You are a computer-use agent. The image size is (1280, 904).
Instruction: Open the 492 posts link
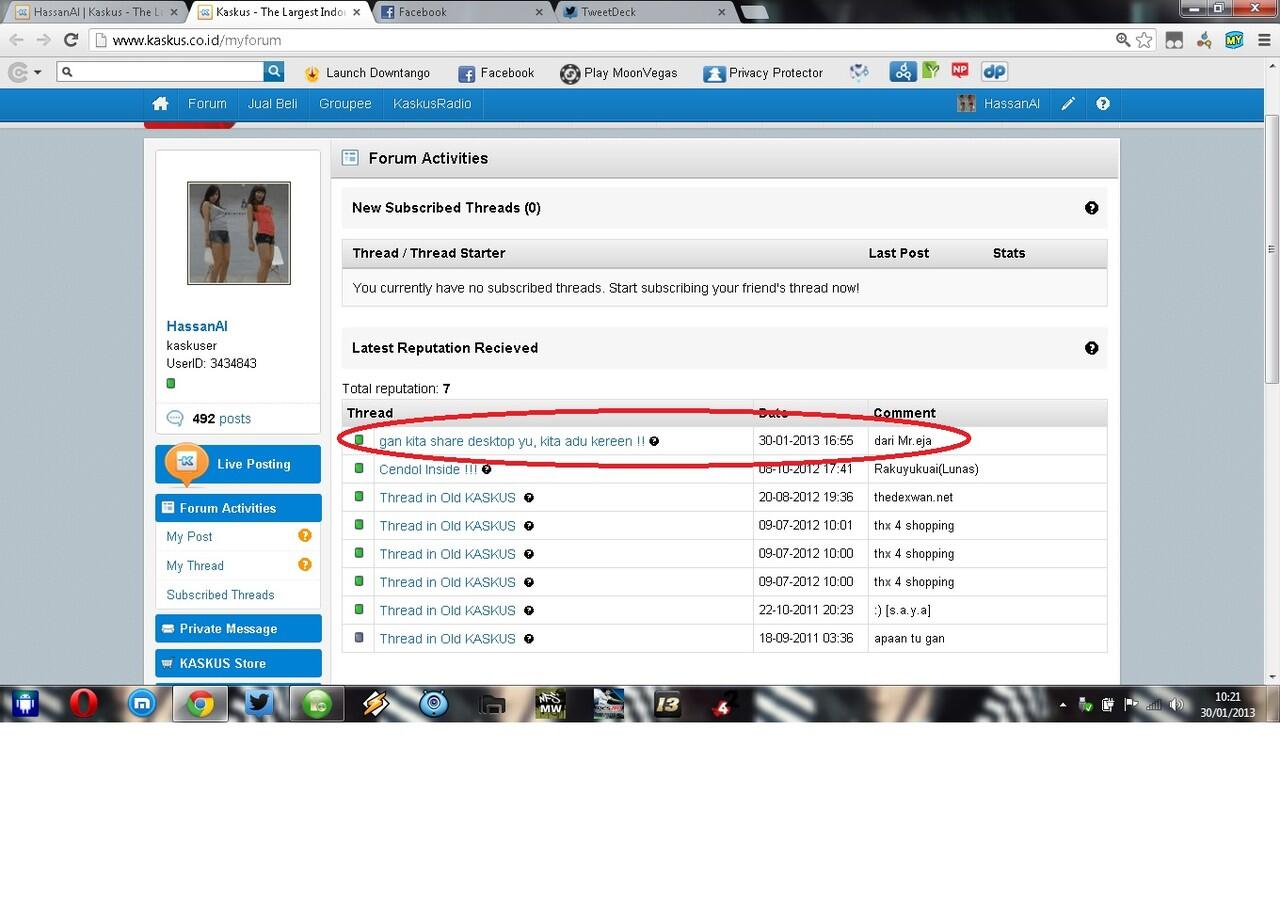pos(221,419)
